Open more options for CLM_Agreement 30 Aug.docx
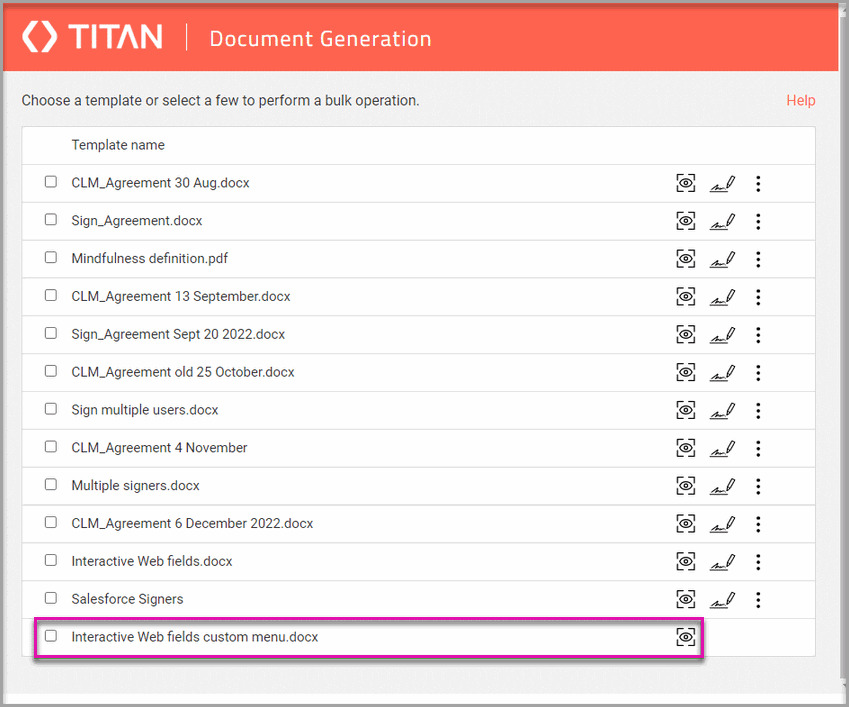Viewport: 849px width, 707px height. tap(758, 184)
